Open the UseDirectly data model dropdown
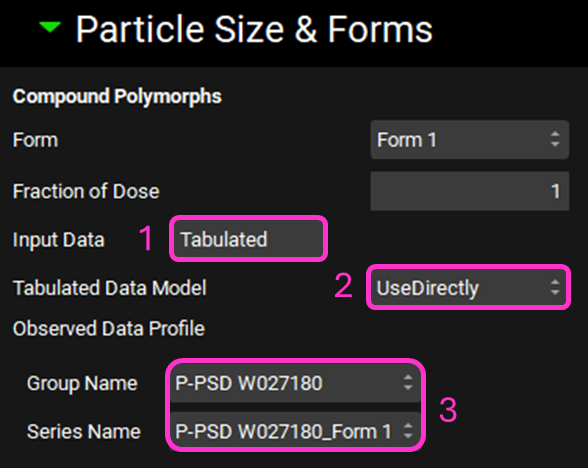Image resolution: width=588 pixels, height=468 pixels. (468, 288)
